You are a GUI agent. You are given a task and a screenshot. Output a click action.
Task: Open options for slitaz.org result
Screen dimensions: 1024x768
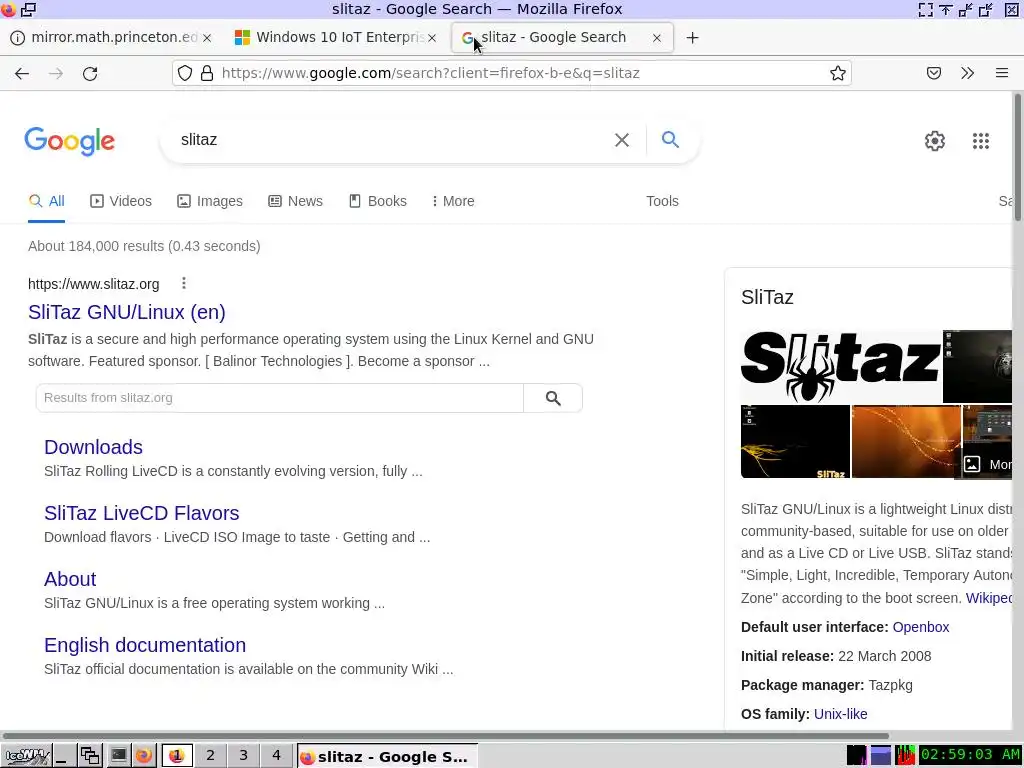184,283
